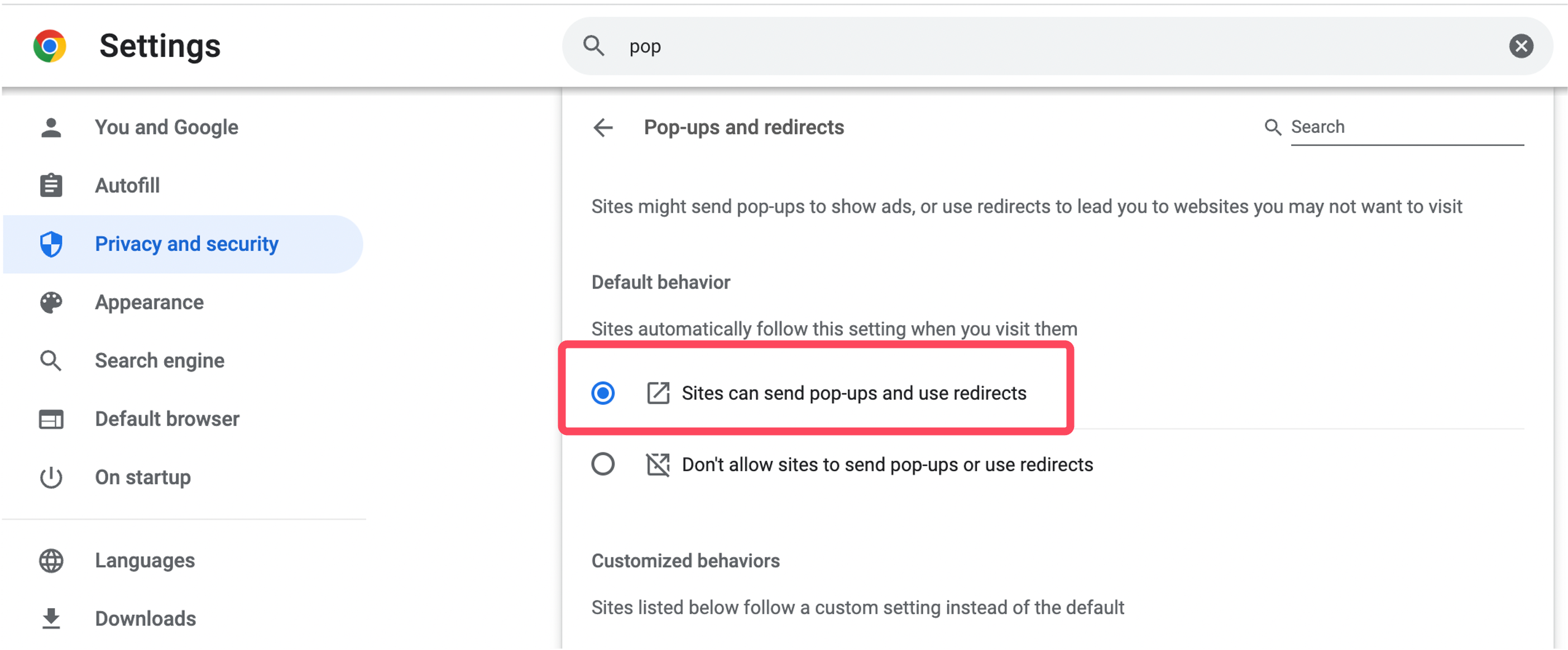Image resolution: width=1568 pixels, height=650 pixels.
Task: Click the shield icon for Privacy and security
Action: pos(51,244)
